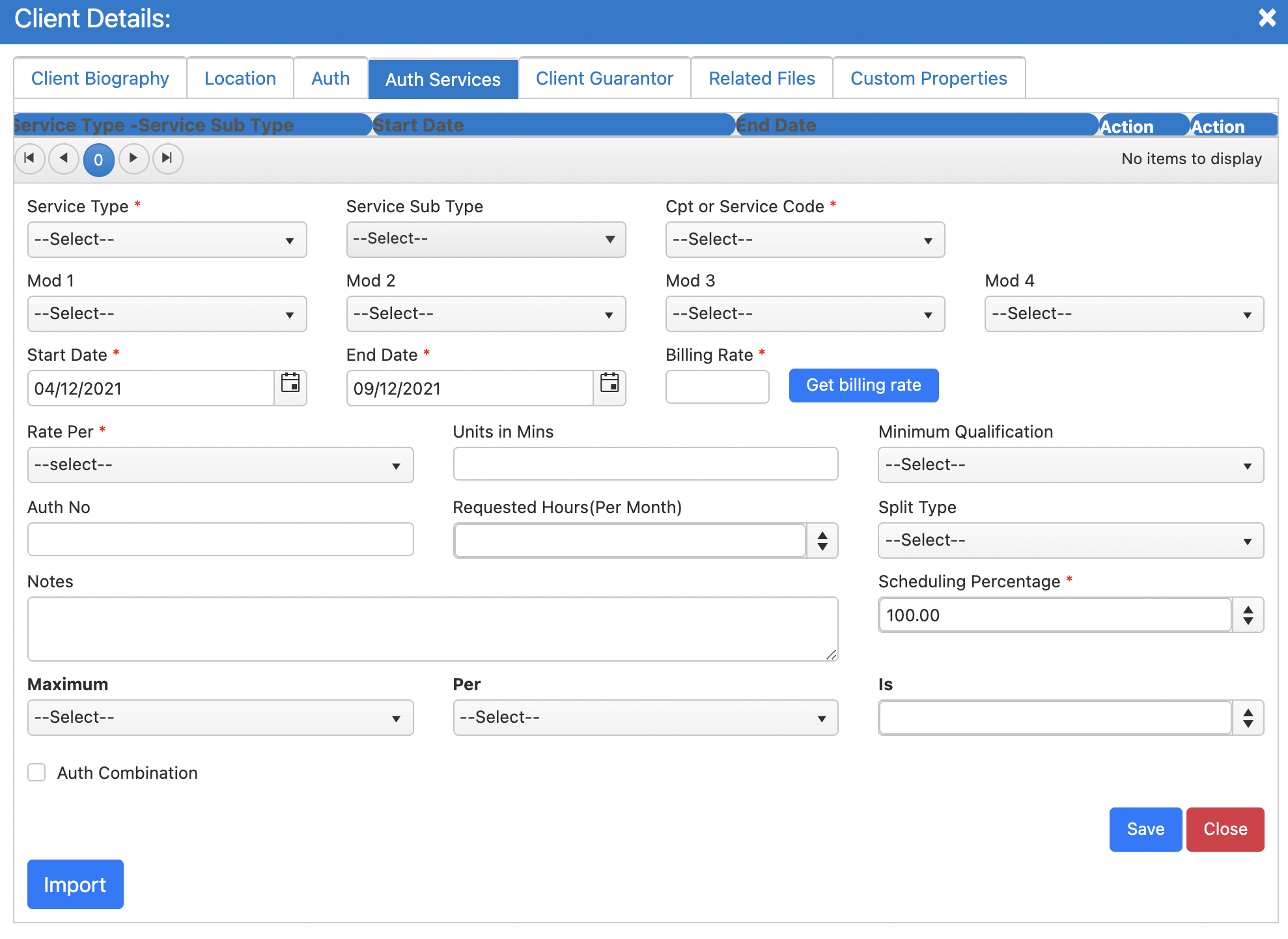Go to next page of grid
Image resolution: width=1288 pixels, height=939 pixels.
coord(133,158)
